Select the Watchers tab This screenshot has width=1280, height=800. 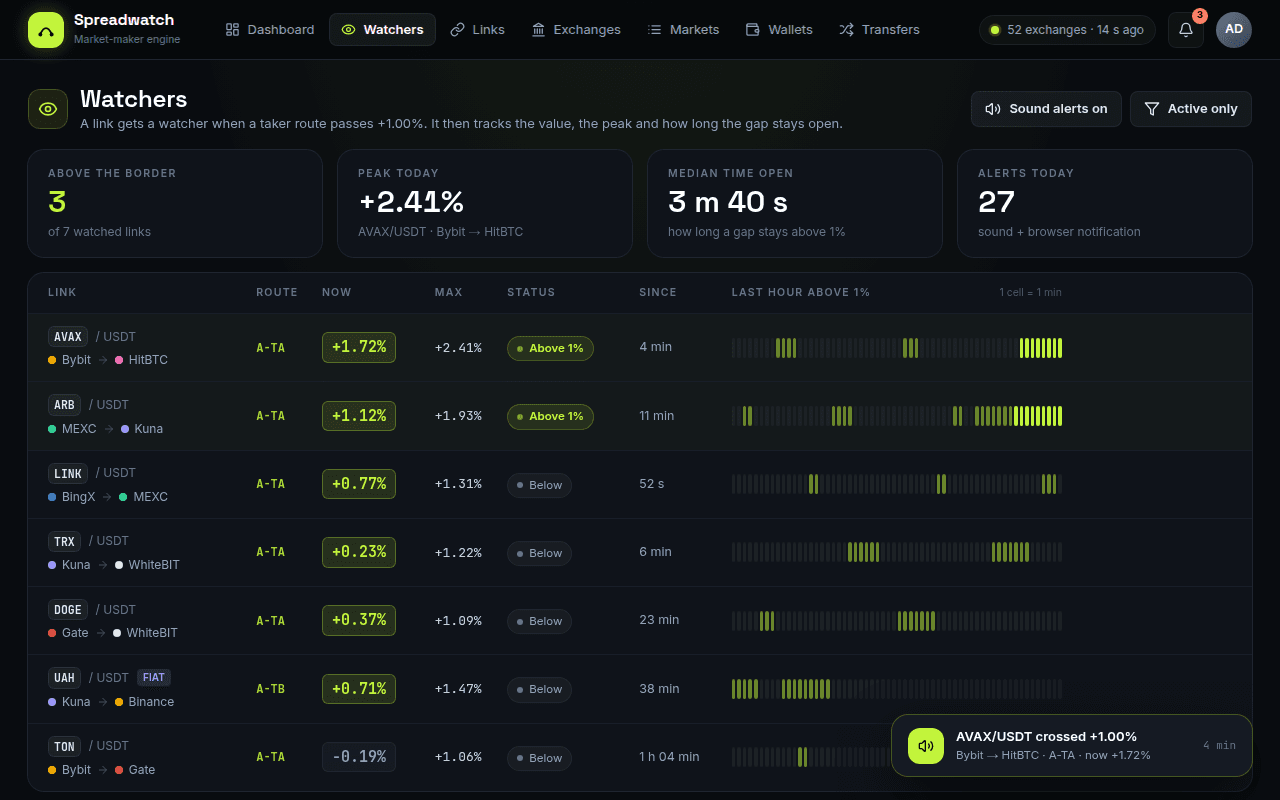(382, 30)
